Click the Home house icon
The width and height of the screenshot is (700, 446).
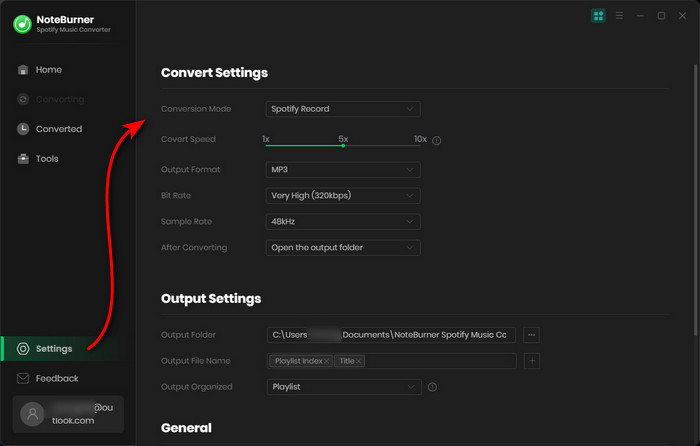23,70
